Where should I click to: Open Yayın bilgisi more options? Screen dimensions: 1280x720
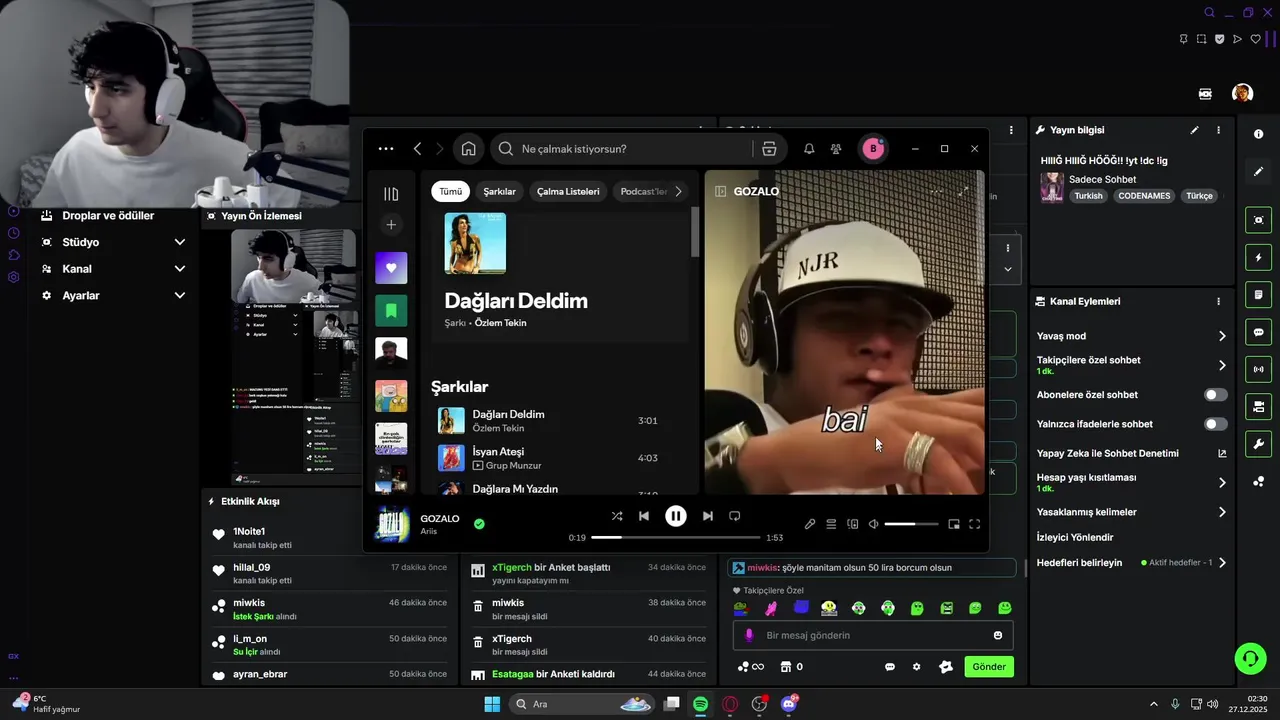1218,130
